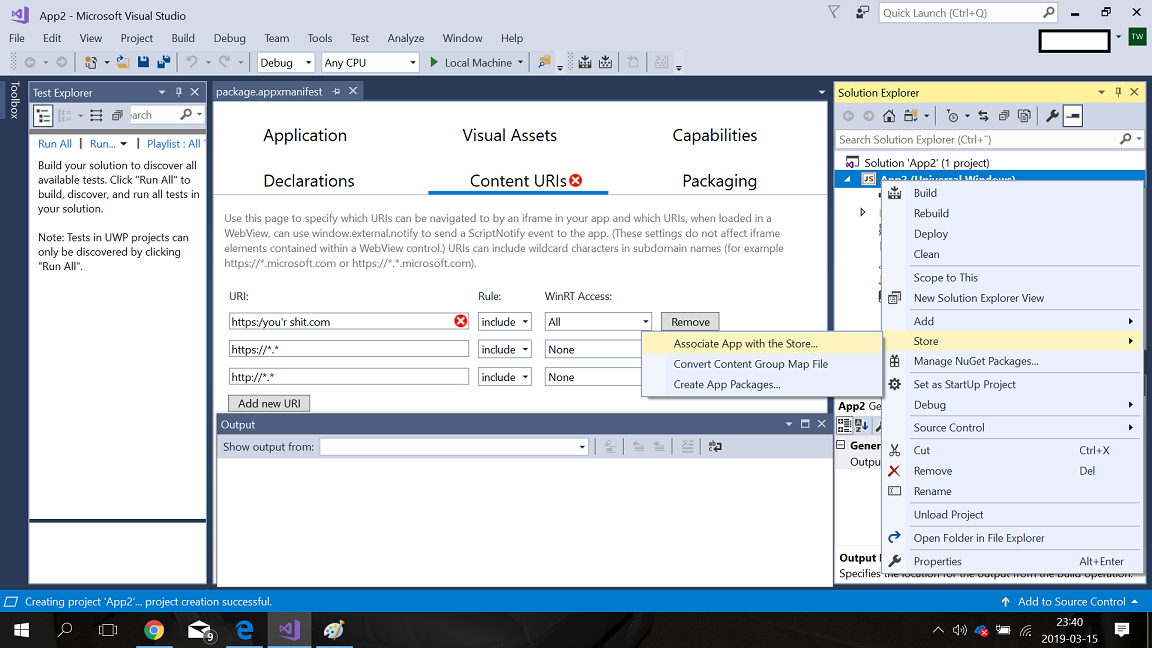
Task: Open Properties wrench icon in Solution Explorer toolbar
Action: click(x=1052, y=116)
